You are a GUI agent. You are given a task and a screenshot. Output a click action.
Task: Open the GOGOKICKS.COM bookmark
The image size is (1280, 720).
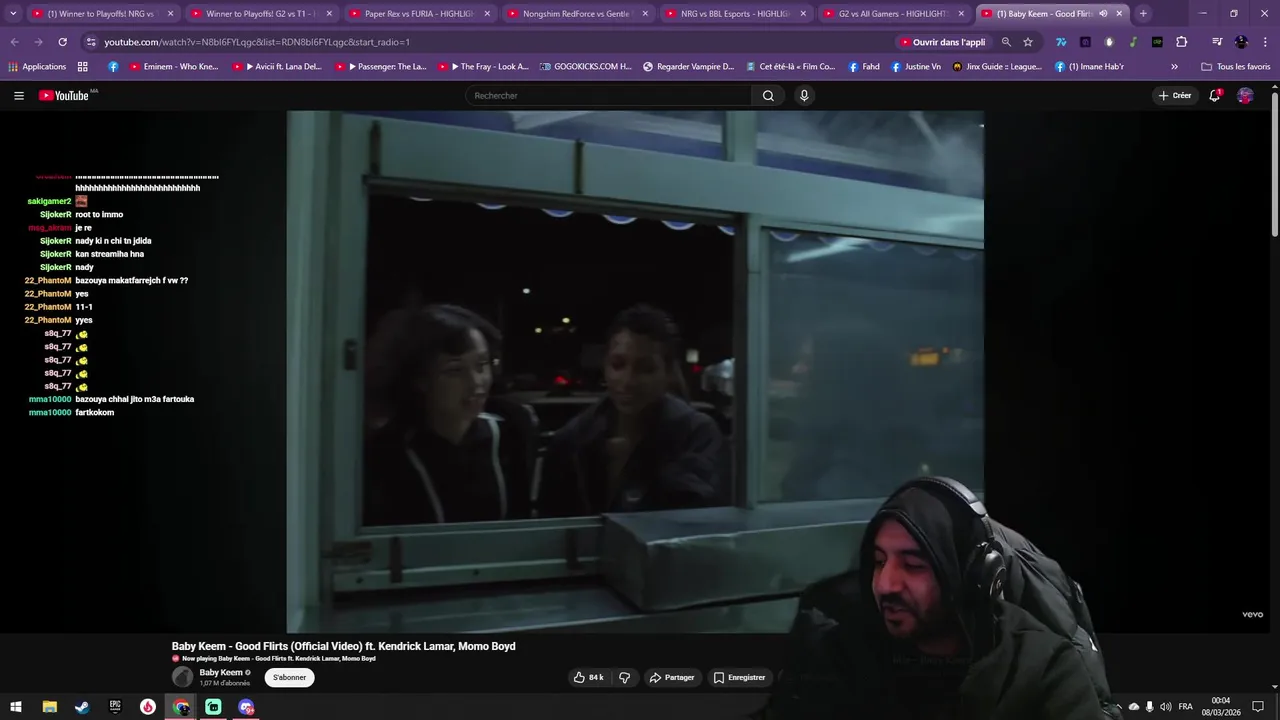coord(586,67)
